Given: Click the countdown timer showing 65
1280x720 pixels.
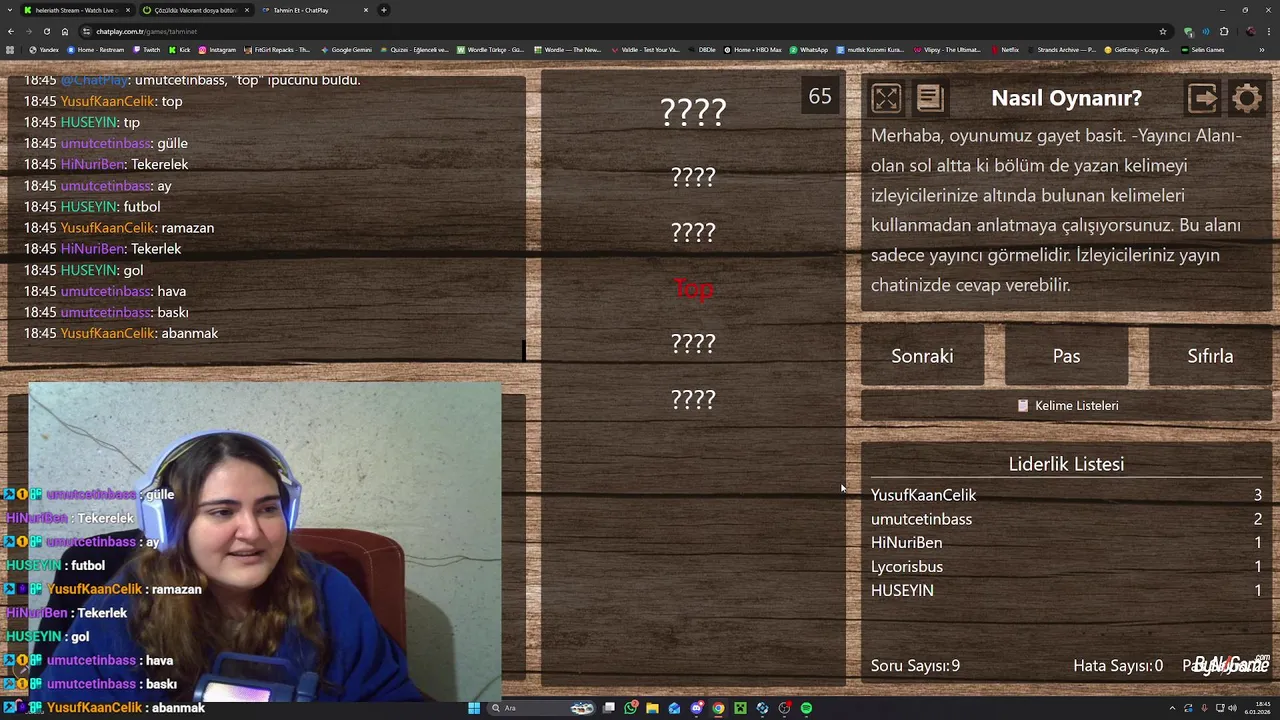Looking at the screenshot, I should [820, 97].
